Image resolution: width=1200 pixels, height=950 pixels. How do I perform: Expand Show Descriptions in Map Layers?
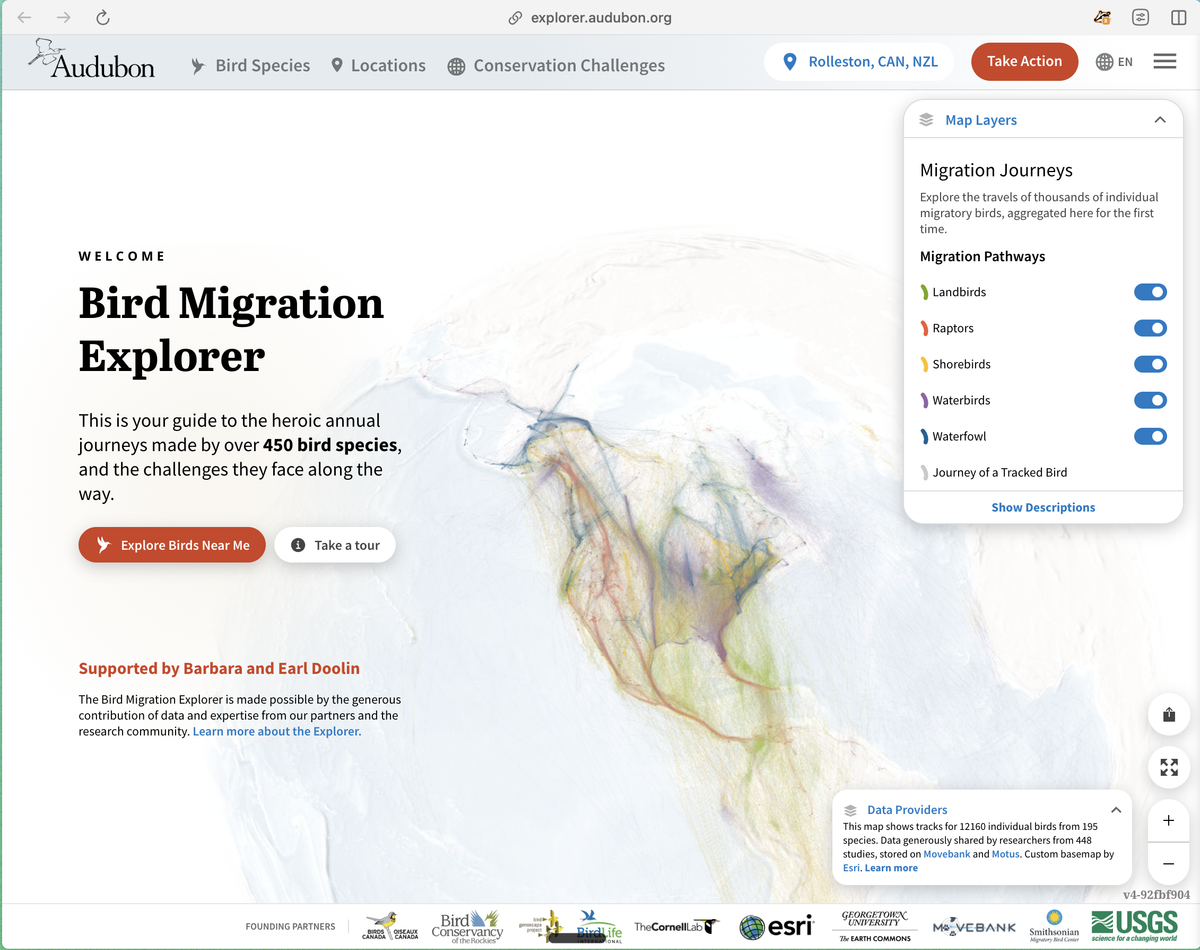(x=1043, y=507)
